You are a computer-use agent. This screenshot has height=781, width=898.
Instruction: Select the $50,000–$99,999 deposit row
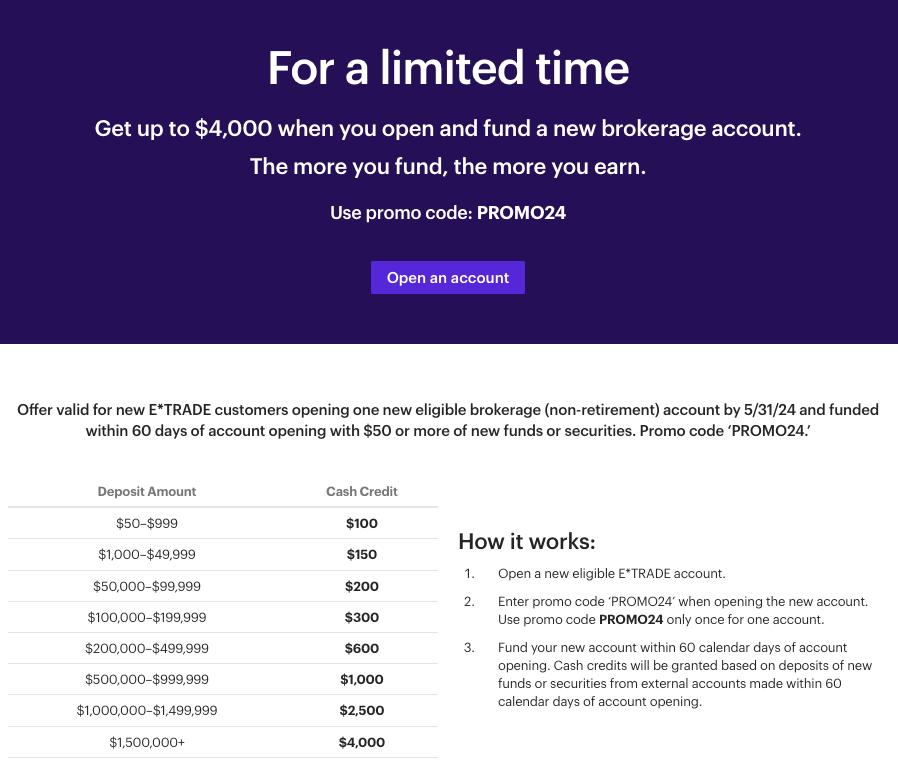click(x=223, y=586)
